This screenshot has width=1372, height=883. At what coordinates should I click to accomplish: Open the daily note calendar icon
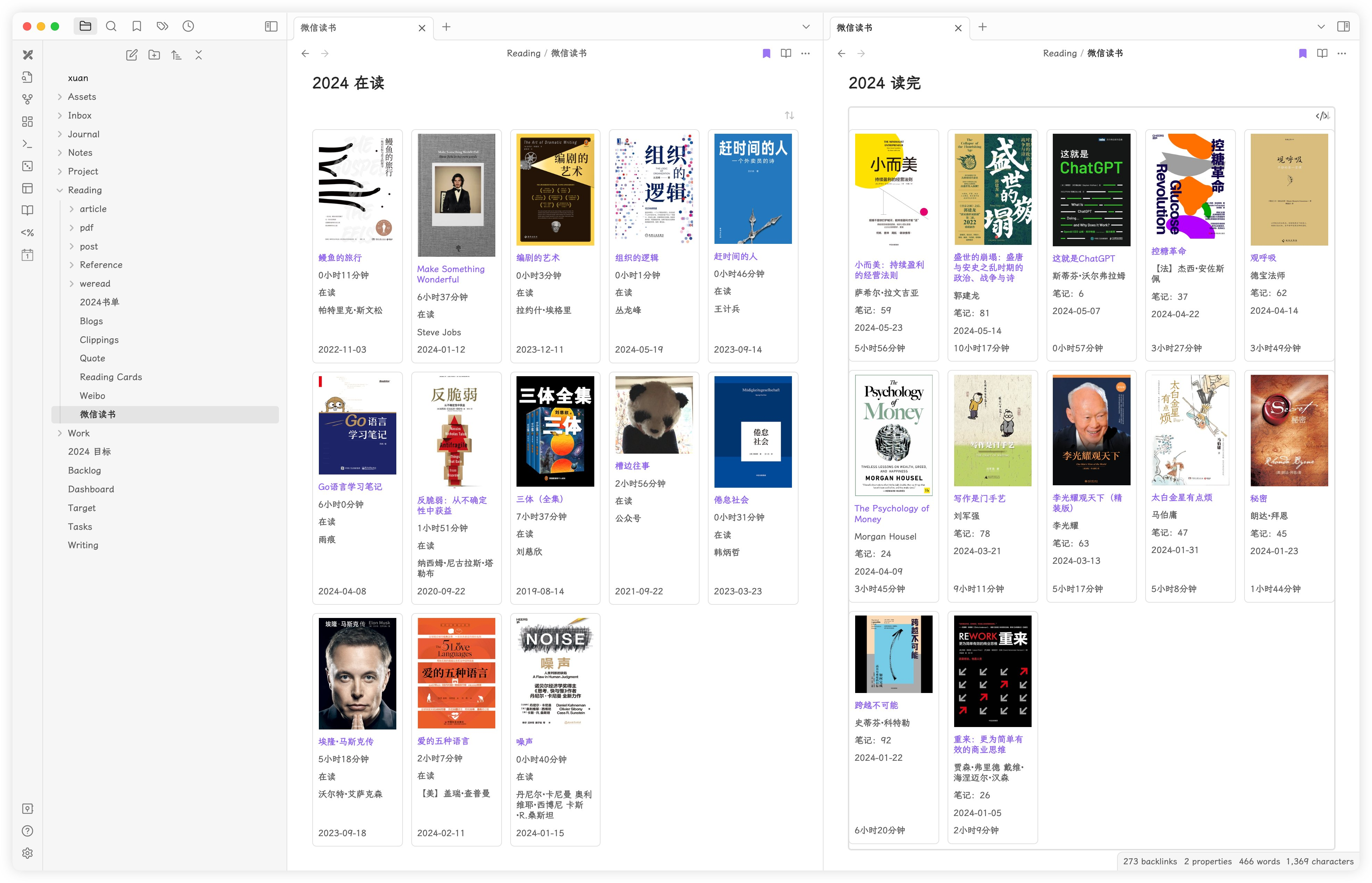tap(27, 255)
